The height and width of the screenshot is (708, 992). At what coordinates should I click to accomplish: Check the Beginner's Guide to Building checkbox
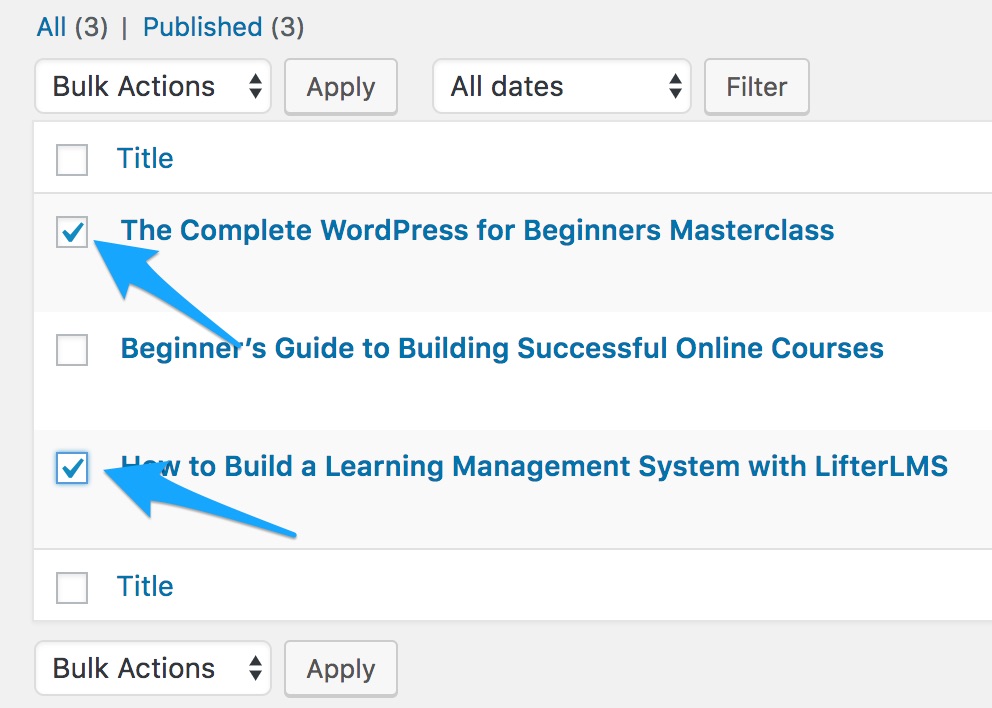coord(72,350)
